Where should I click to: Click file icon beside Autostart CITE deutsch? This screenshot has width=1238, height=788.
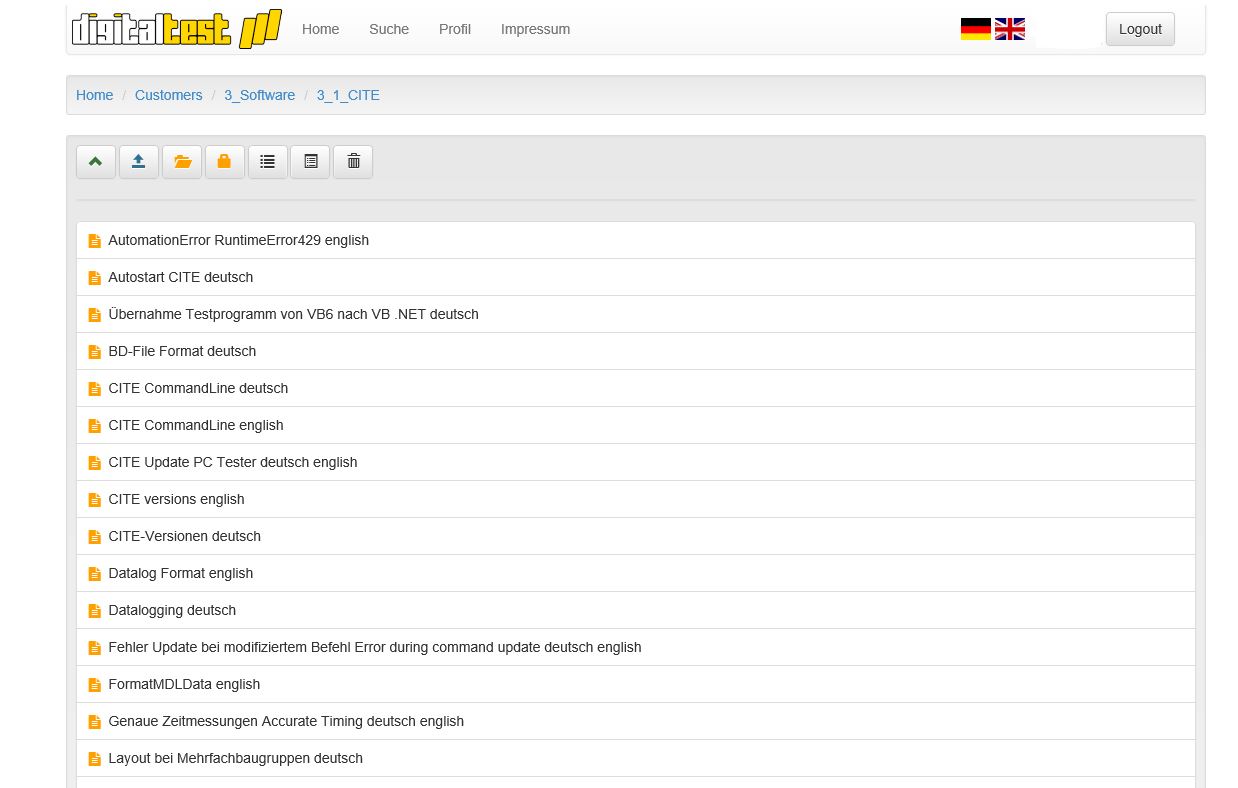tap(95, 278)
